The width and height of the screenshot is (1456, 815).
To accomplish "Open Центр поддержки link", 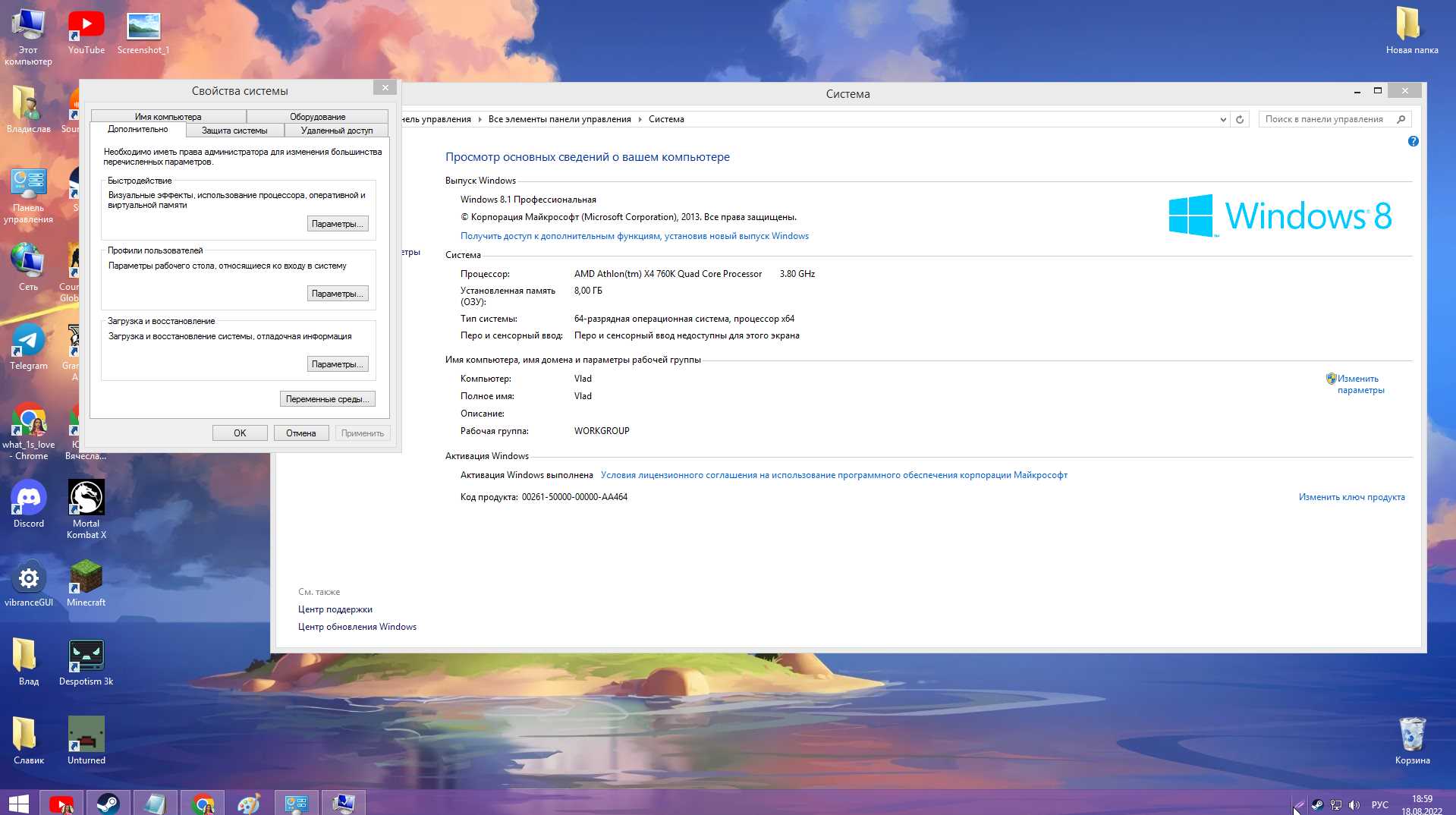I will click(x=335, y=609).
